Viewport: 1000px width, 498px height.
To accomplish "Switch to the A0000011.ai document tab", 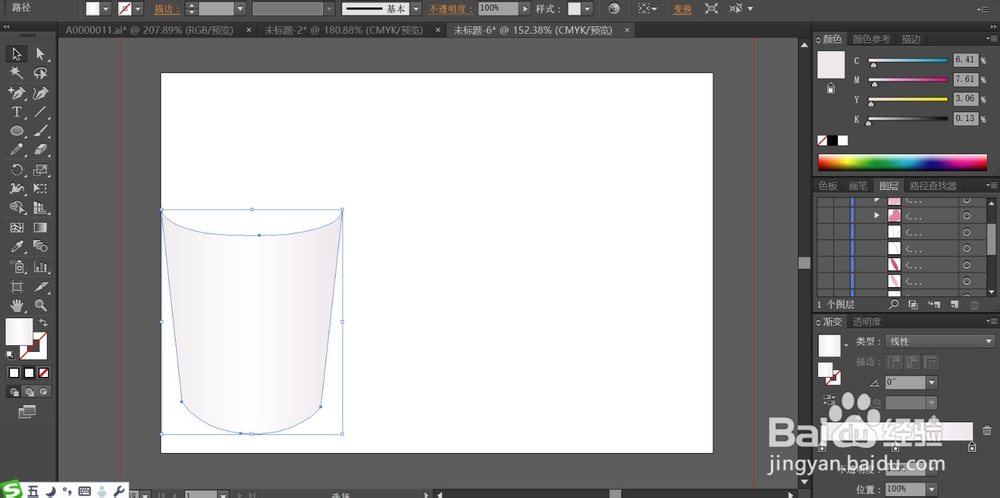I will coord(150,30).
